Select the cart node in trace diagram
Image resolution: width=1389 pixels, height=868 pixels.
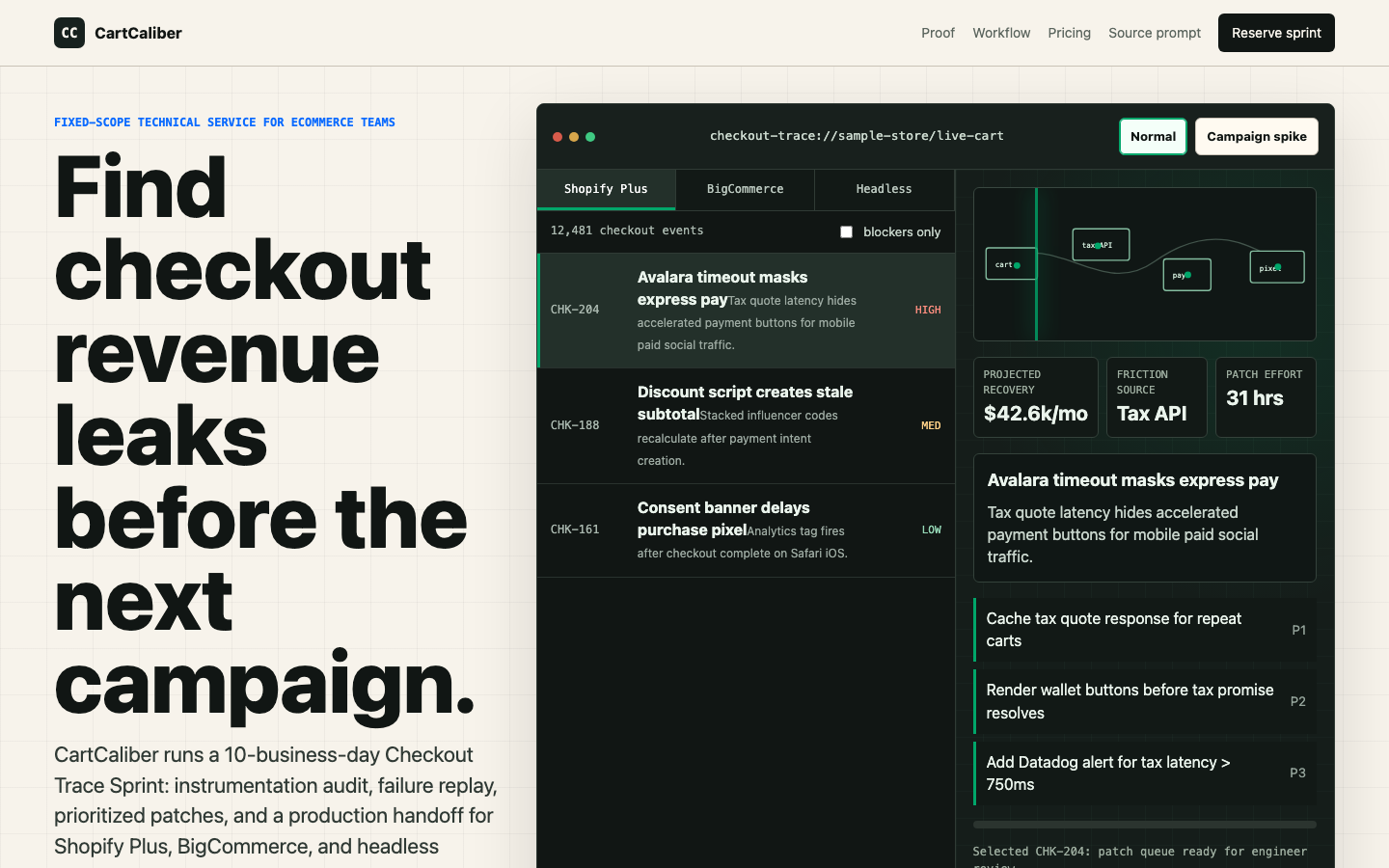[1010, 264]
